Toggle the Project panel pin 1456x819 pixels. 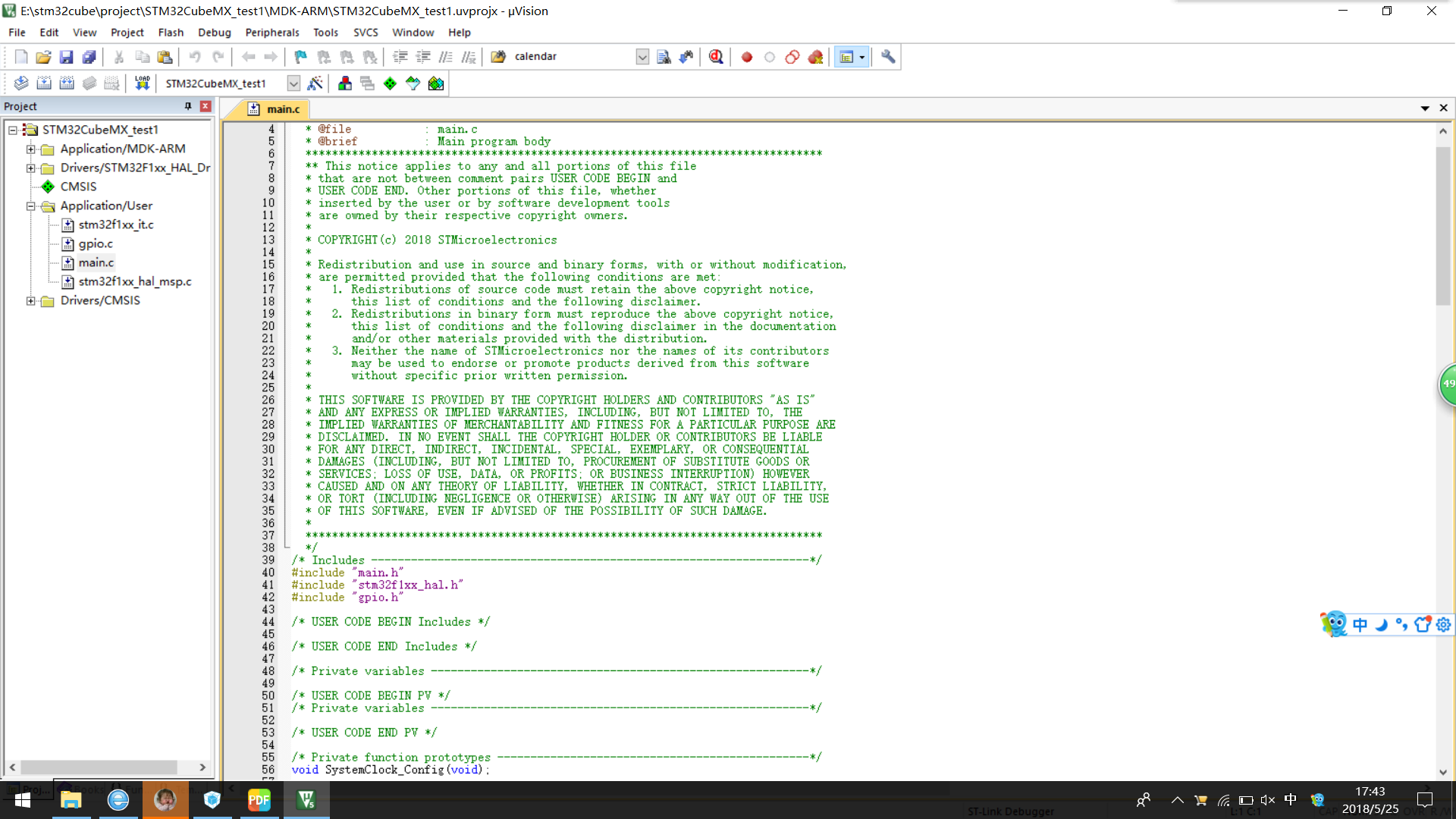188,106
